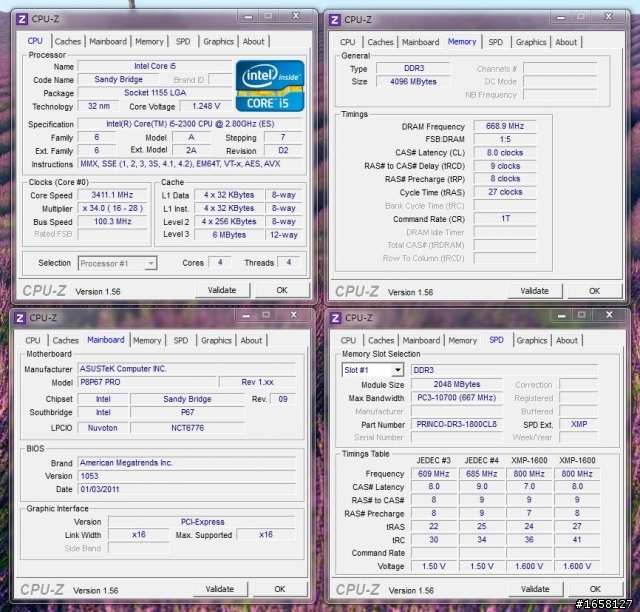This screenshot has height=612, width=640.
Task: Click OK in the SPD window
Action: tap(596, 589)
